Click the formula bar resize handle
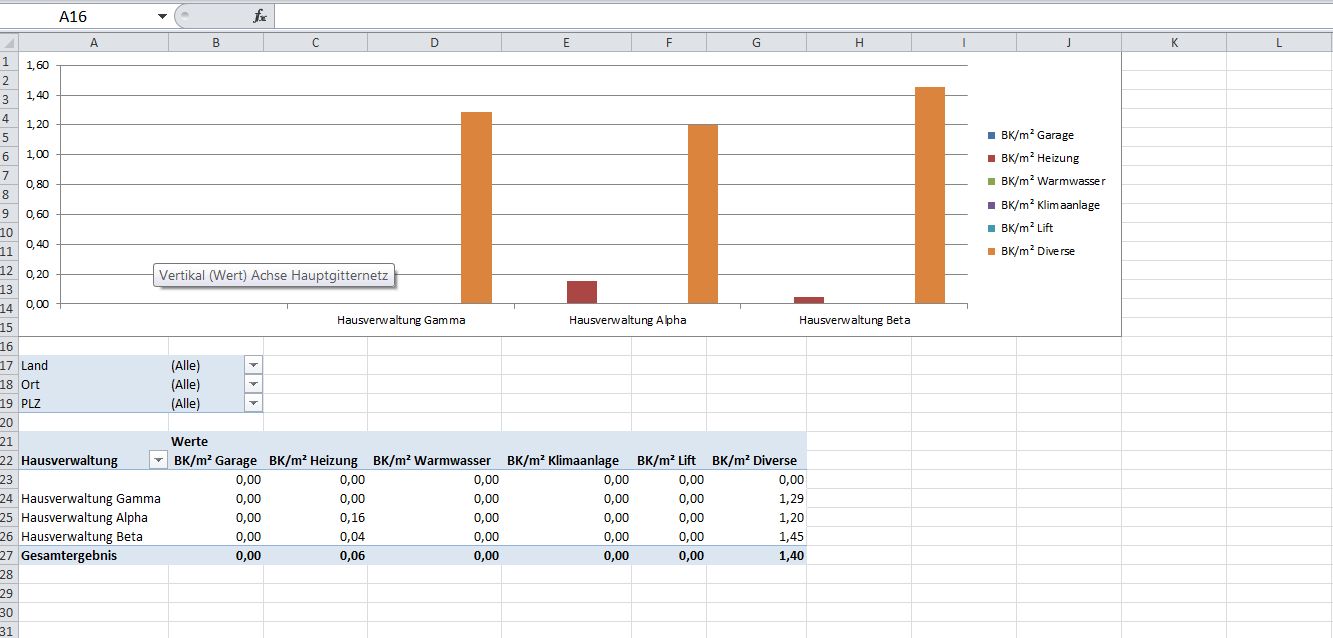1333x638 pixels. point(186,16)
